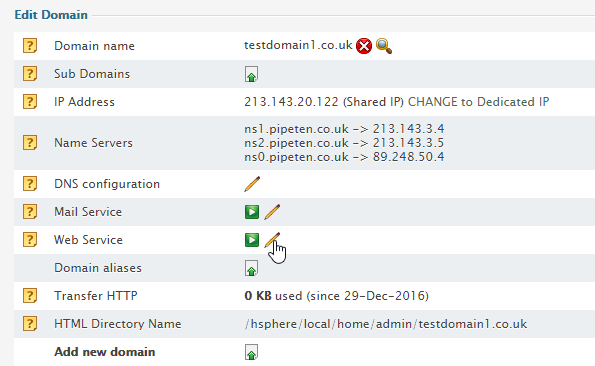Open help icon for Transfer HTTP
Image resolution: width=595 pixels, height=366 pixels.
pos(30,296)
